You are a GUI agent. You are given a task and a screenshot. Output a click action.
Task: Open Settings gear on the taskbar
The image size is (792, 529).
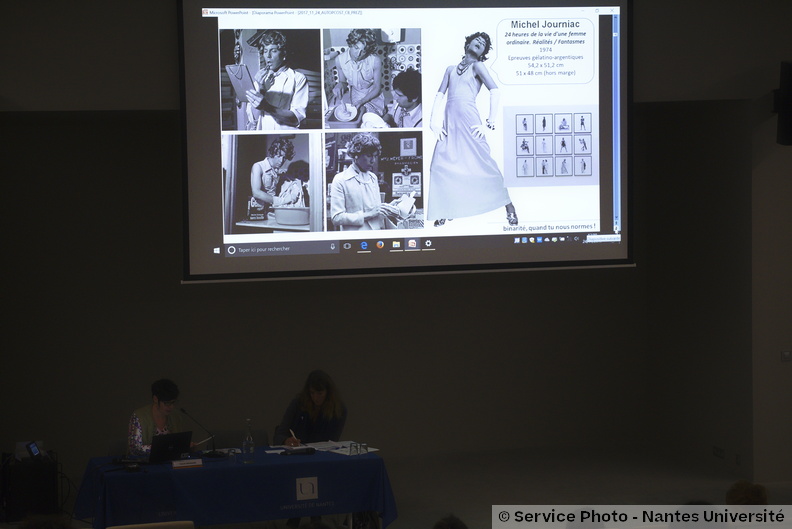(428, 244)
